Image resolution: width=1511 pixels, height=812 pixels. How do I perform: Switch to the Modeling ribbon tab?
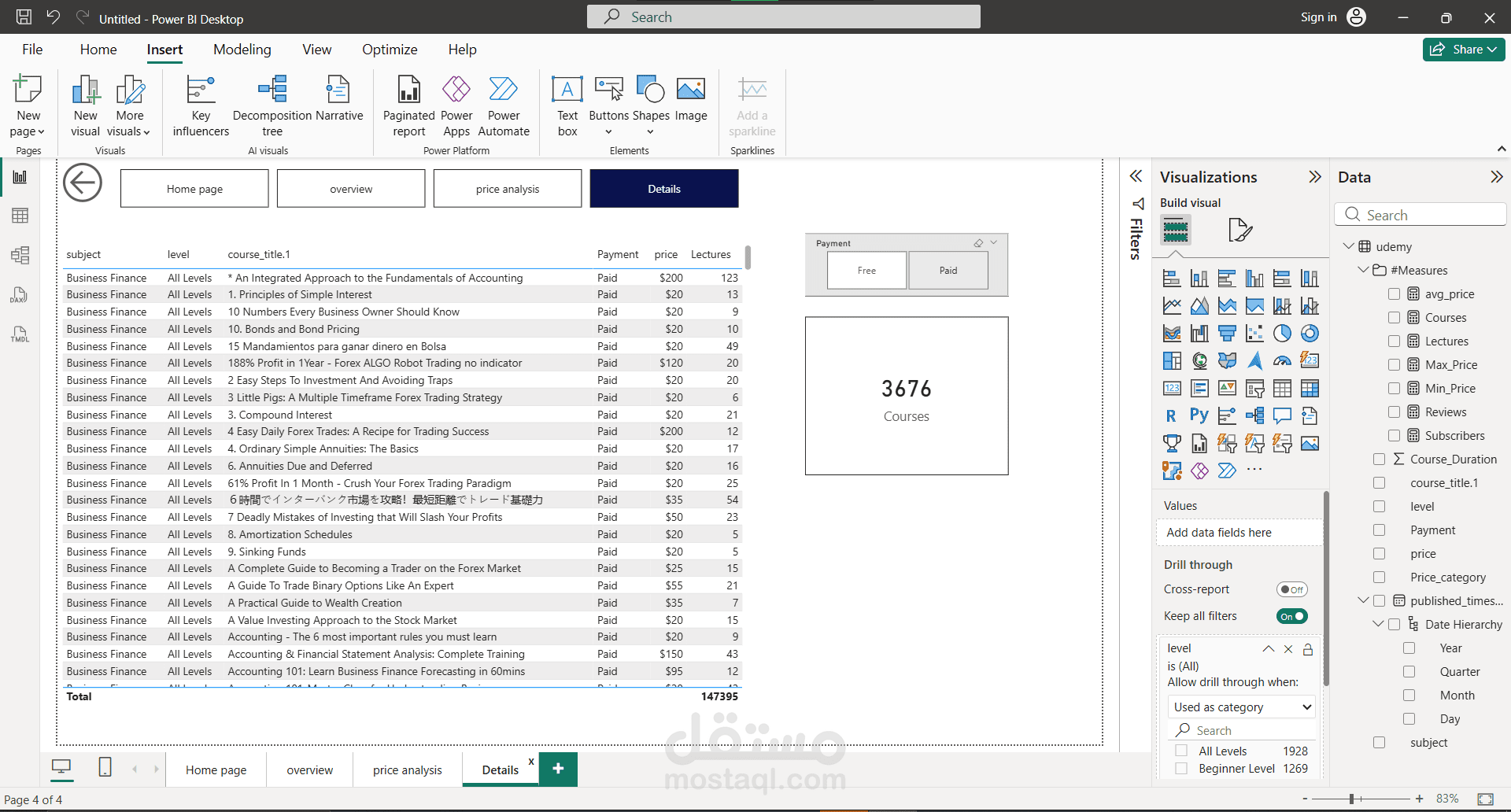(242, 49)
